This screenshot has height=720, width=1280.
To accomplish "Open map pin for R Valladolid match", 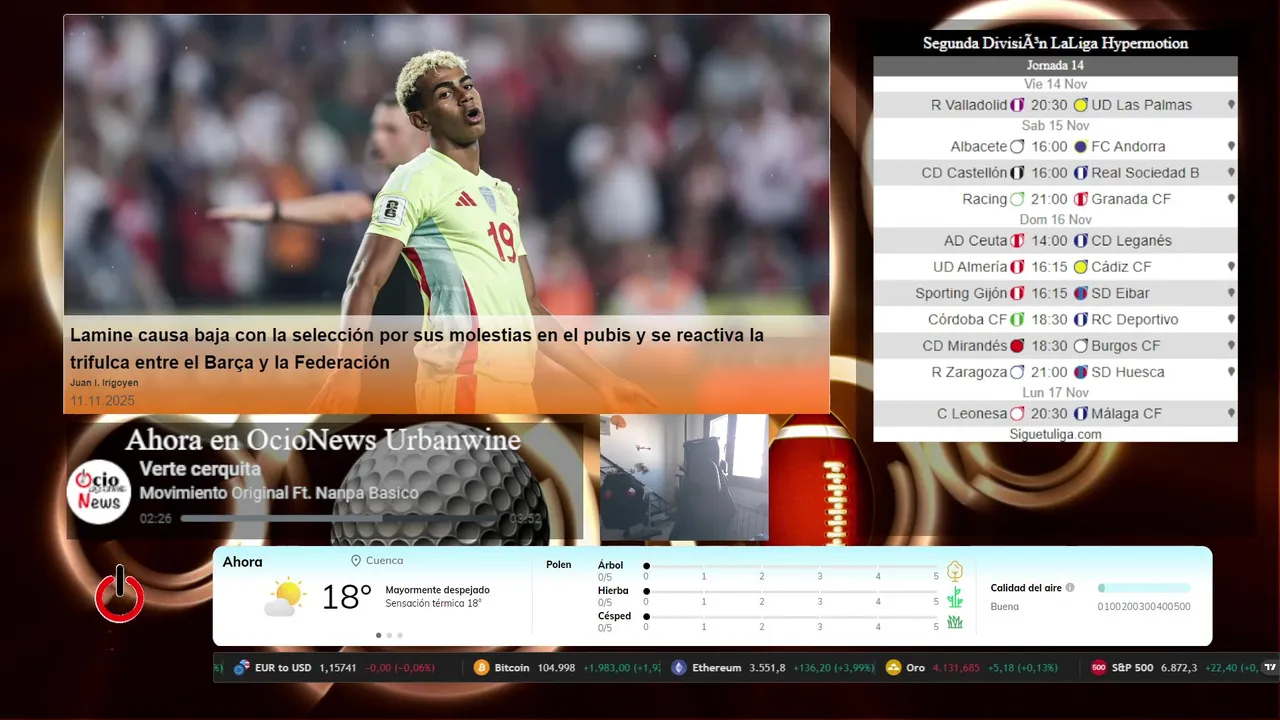I will 1231,105.
